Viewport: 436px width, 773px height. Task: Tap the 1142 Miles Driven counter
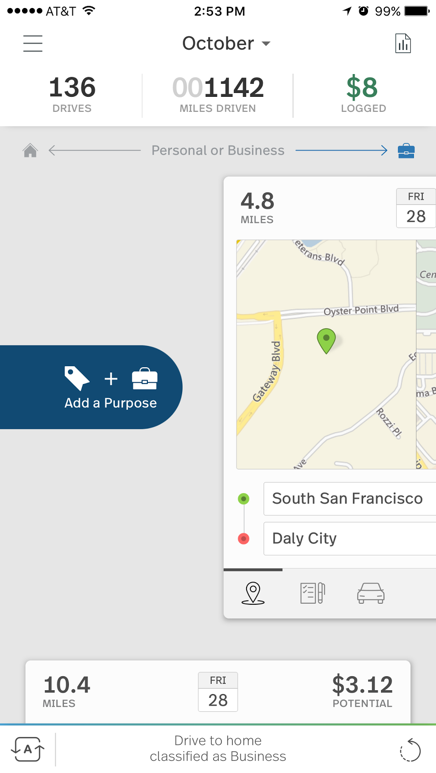218,96
